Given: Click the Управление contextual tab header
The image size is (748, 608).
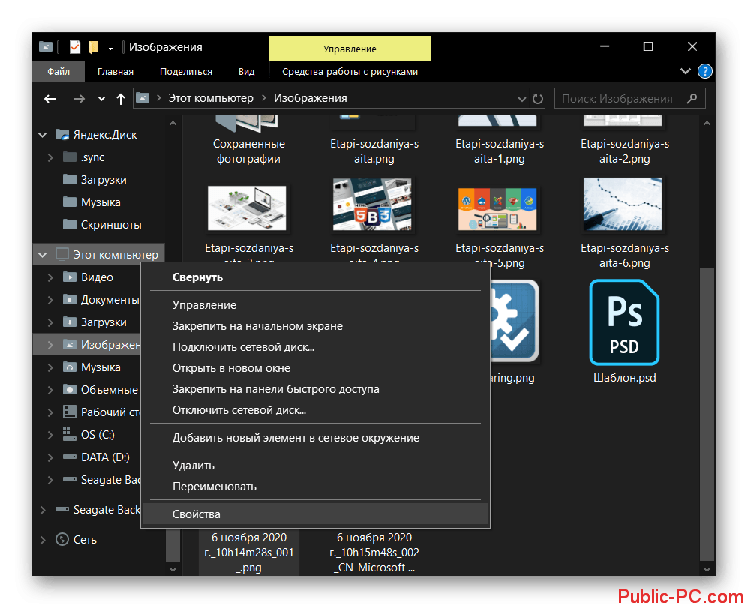Looking at the screenshot, I should point(350,48).
